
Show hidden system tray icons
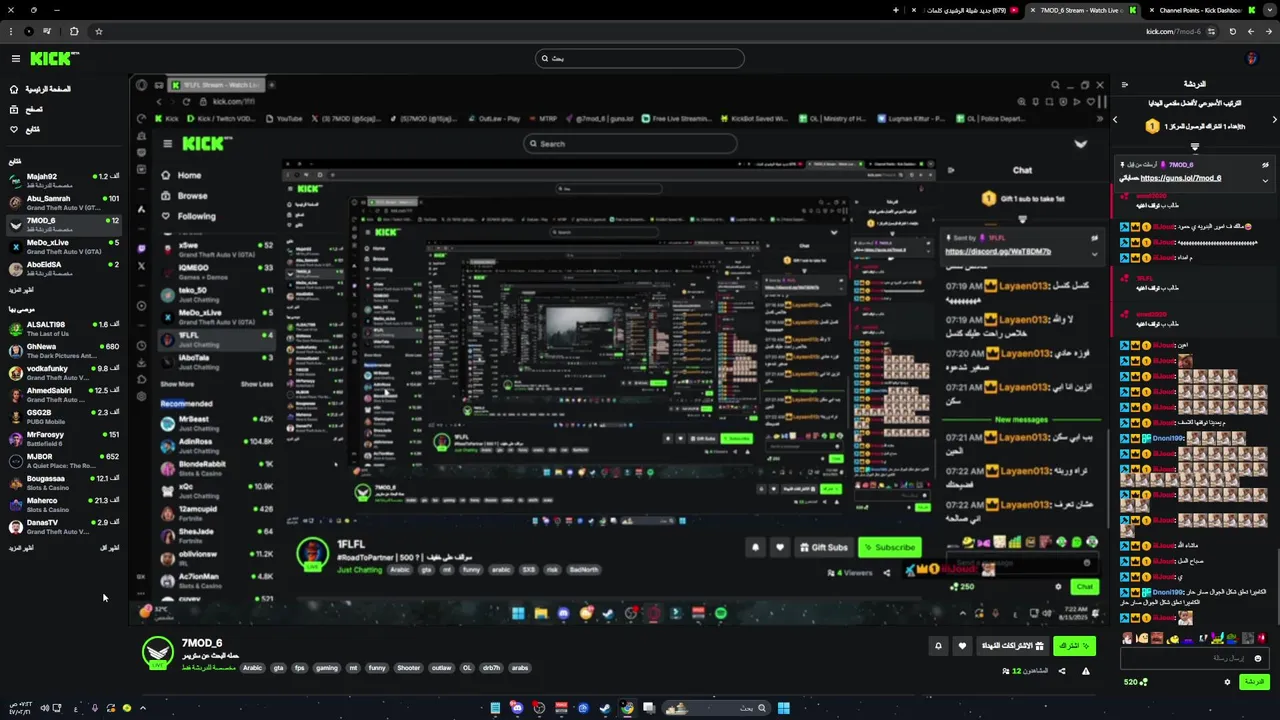pyautogui.click(x=142, y=708)
